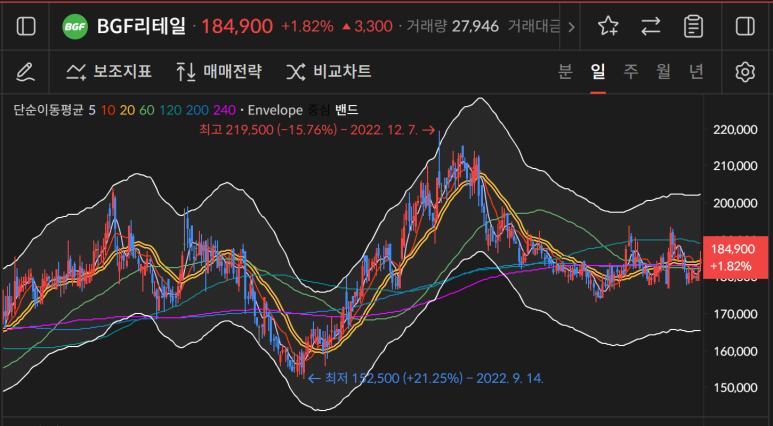
Task: Click the green BGF company logo
Action: click(75, 27)
